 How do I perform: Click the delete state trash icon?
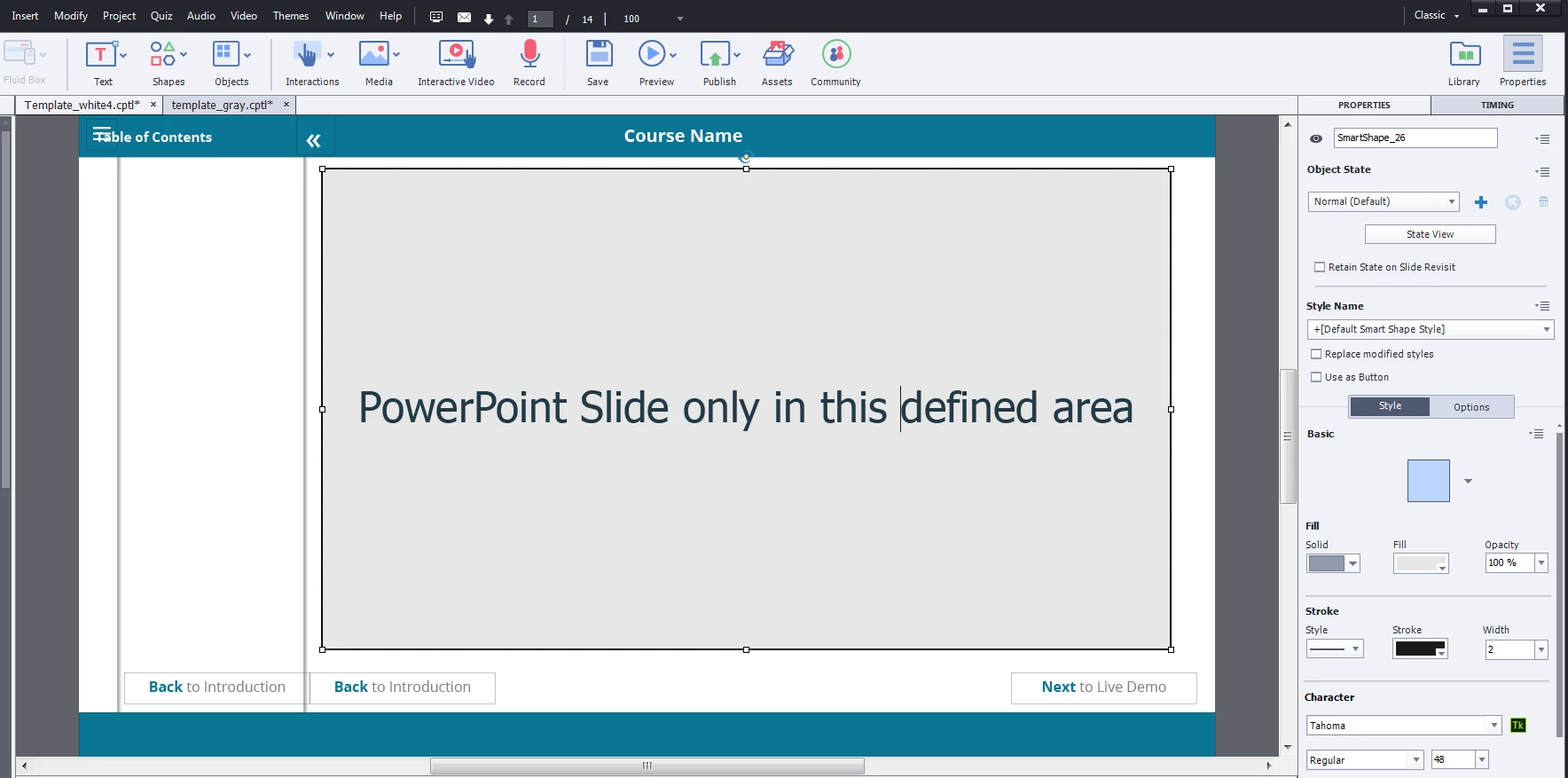[1543, 202]
